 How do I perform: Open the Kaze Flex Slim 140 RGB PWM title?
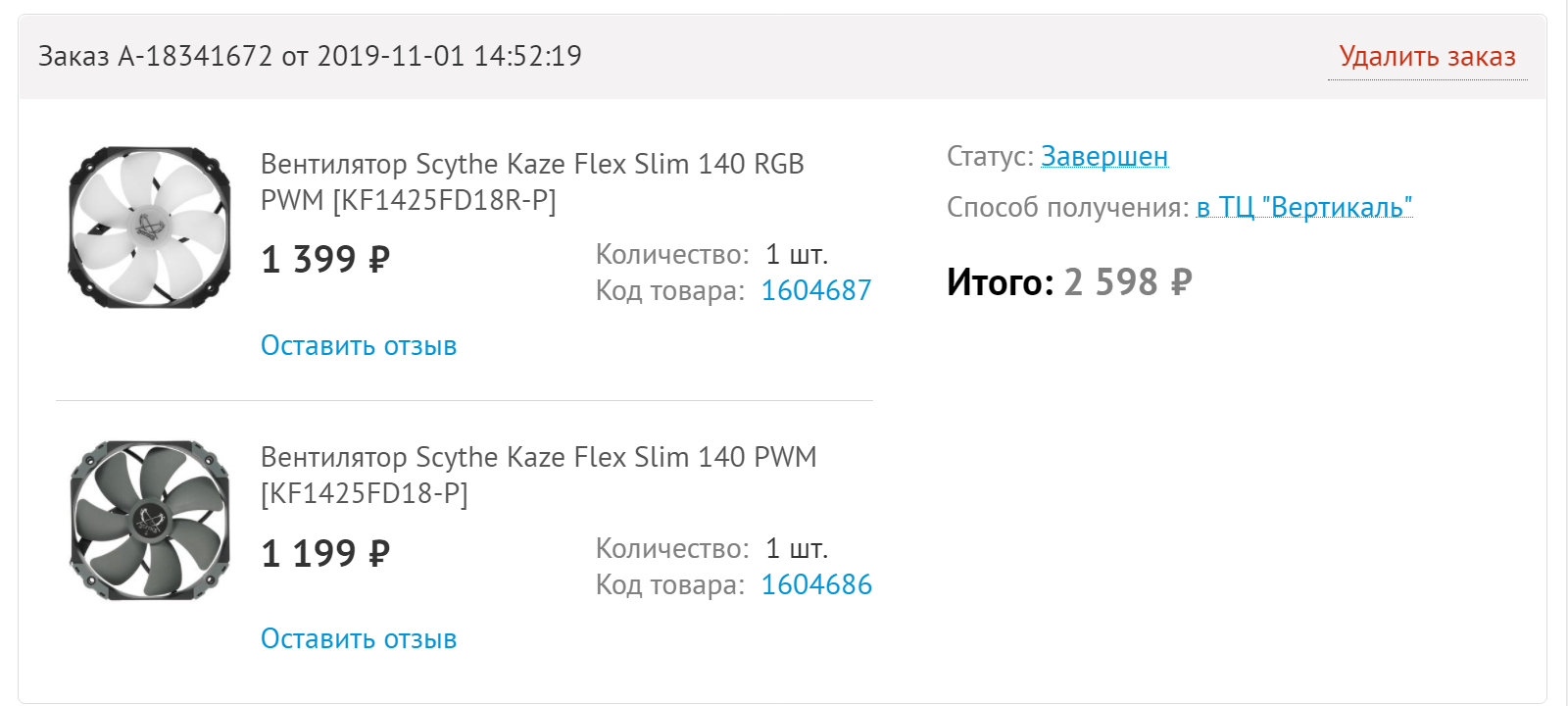point(531,181)
